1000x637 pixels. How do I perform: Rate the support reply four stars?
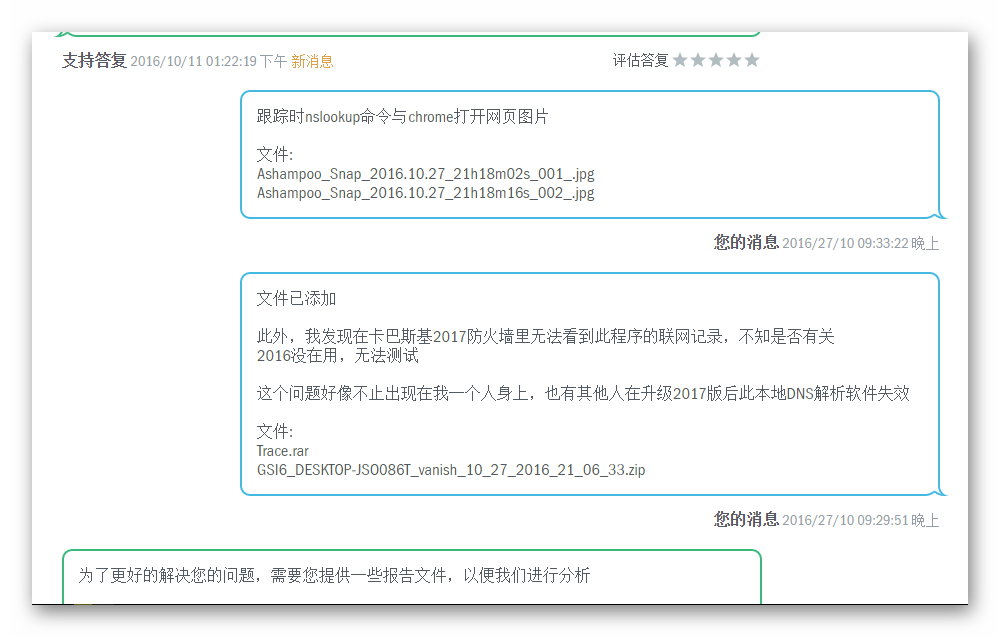[x=734, y=60]
